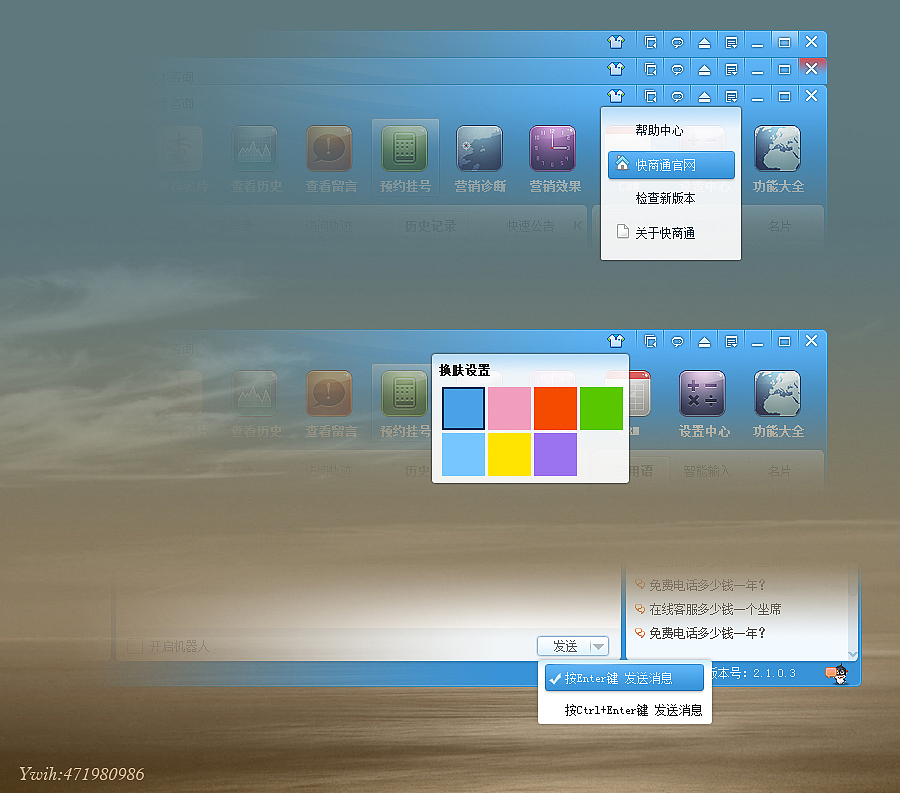This screenshot has width=900, height=793.
Task: Open 营销诊断 map icon
Action: click(479, 149)
